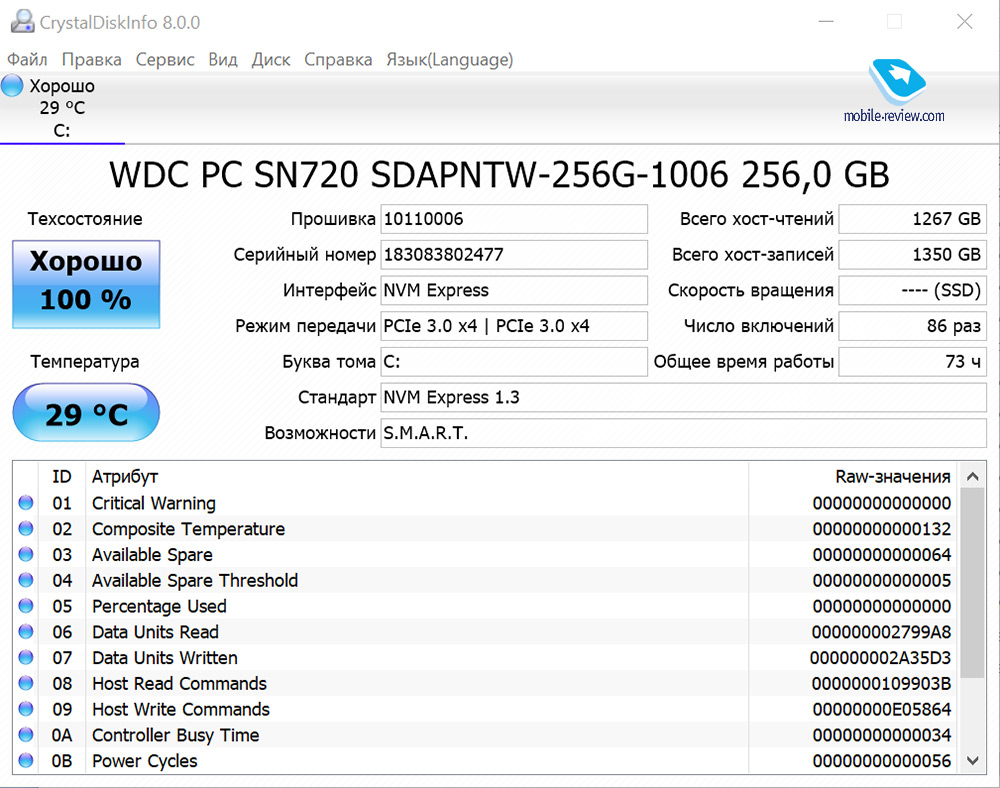Click raw value 0000000109903B

coord(881,683)
